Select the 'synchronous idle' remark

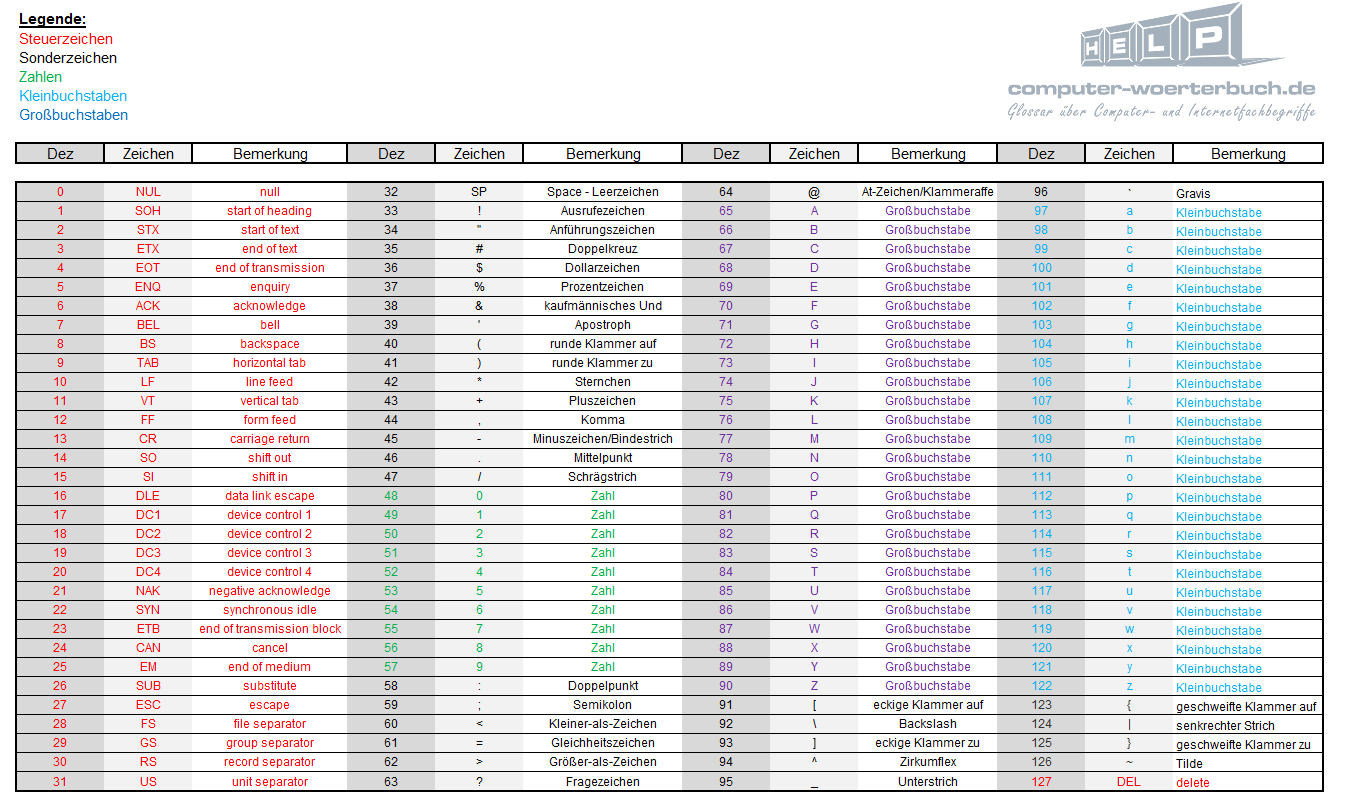270,610
